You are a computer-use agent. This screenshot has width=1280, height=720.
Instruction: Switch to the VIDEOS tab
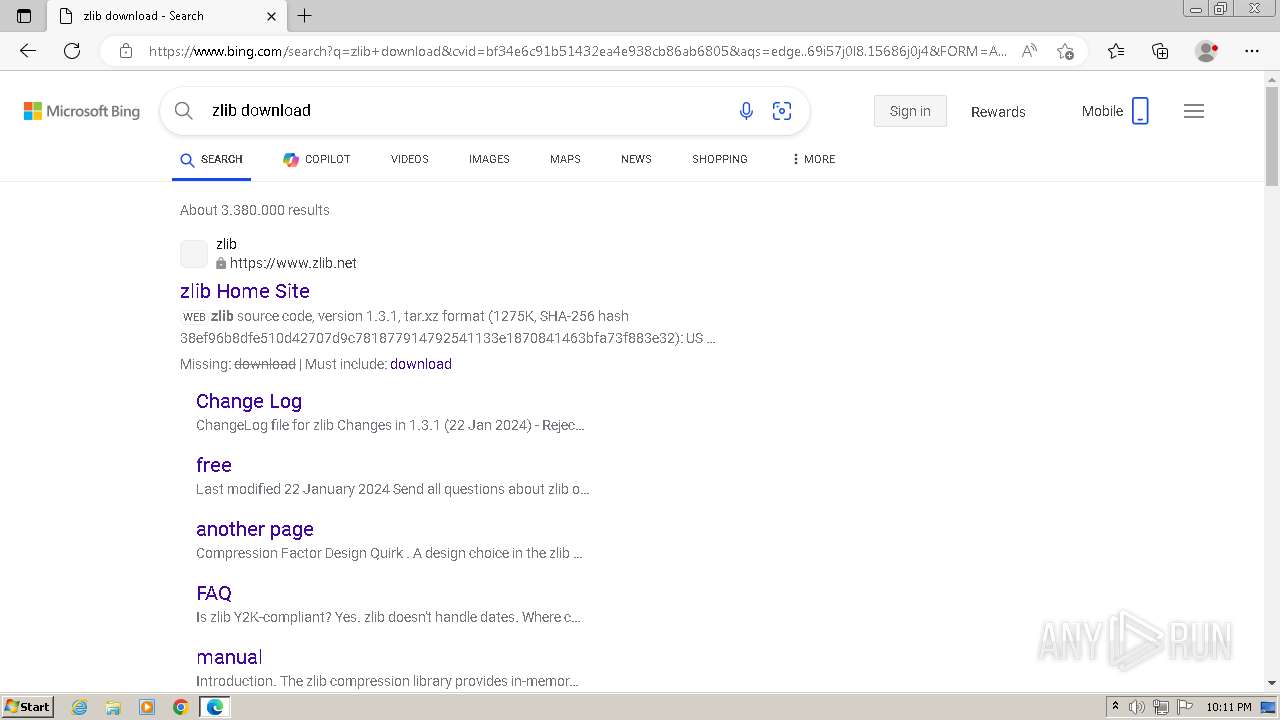click(x=410, y=160)
